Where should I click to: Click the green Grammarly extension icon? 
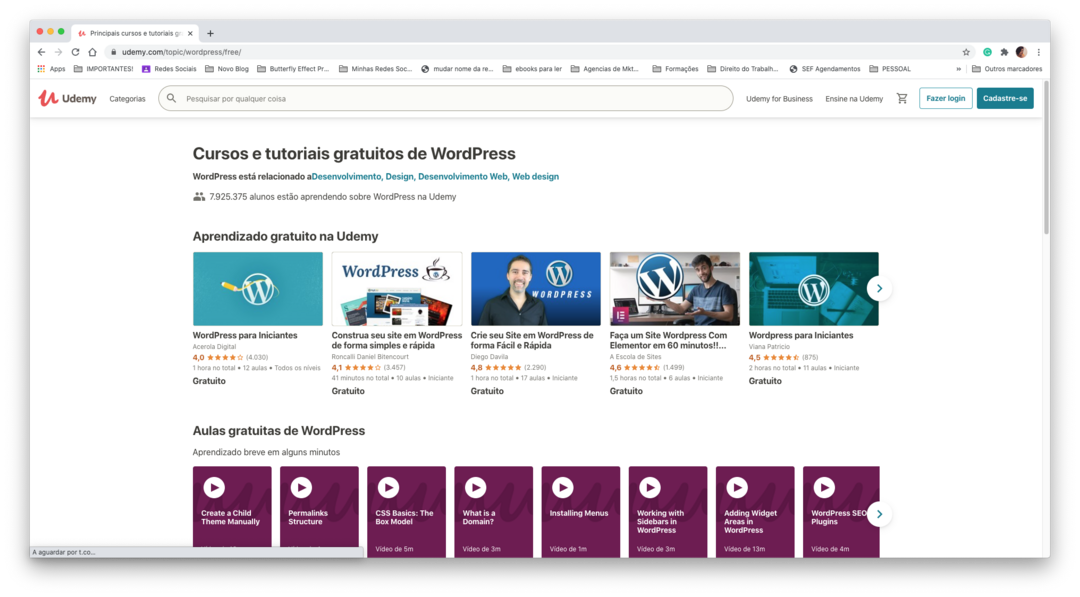(x=987, y=52)
